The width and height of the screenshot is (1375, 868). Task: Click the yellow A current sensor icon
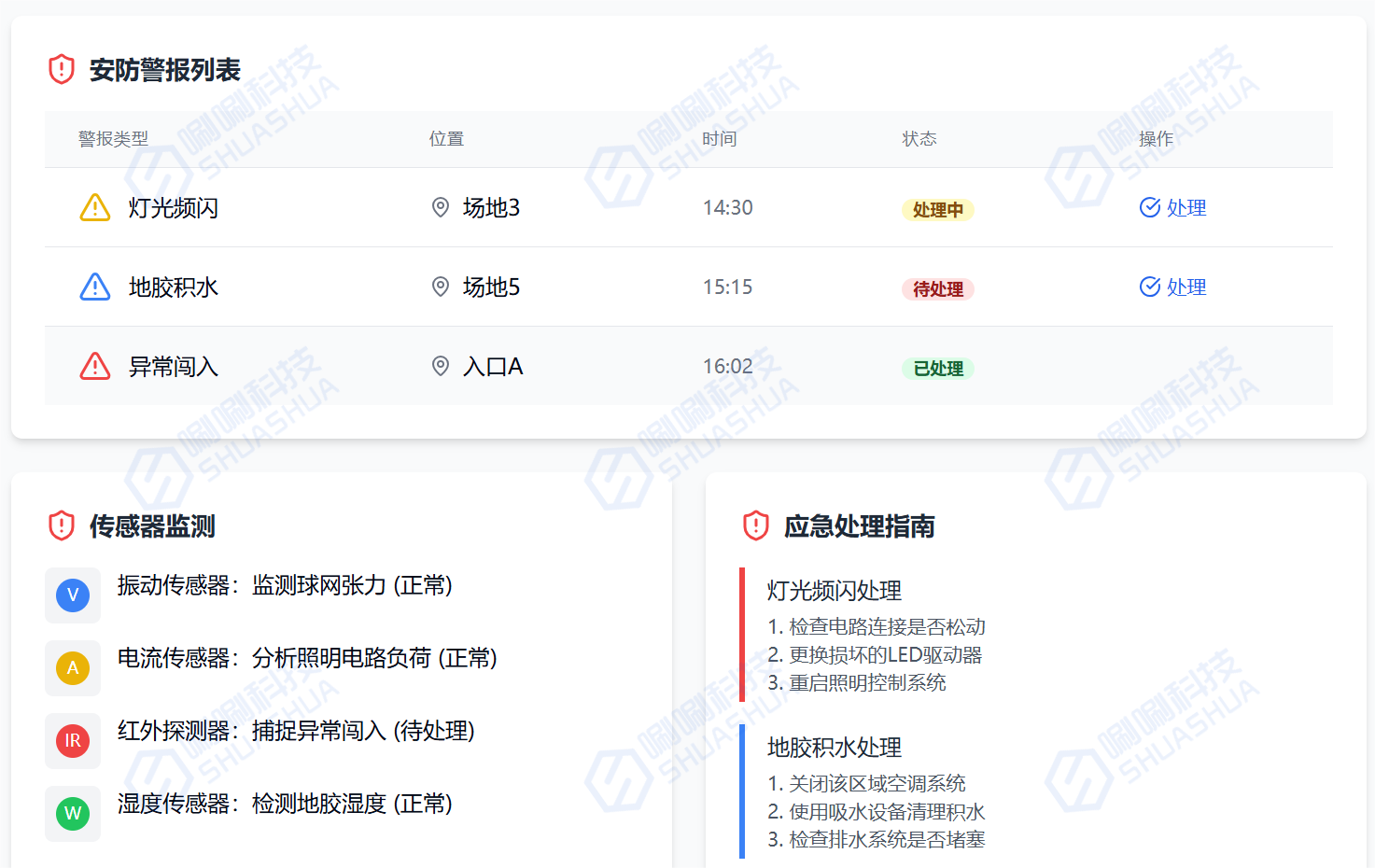[x=73, y=668]
